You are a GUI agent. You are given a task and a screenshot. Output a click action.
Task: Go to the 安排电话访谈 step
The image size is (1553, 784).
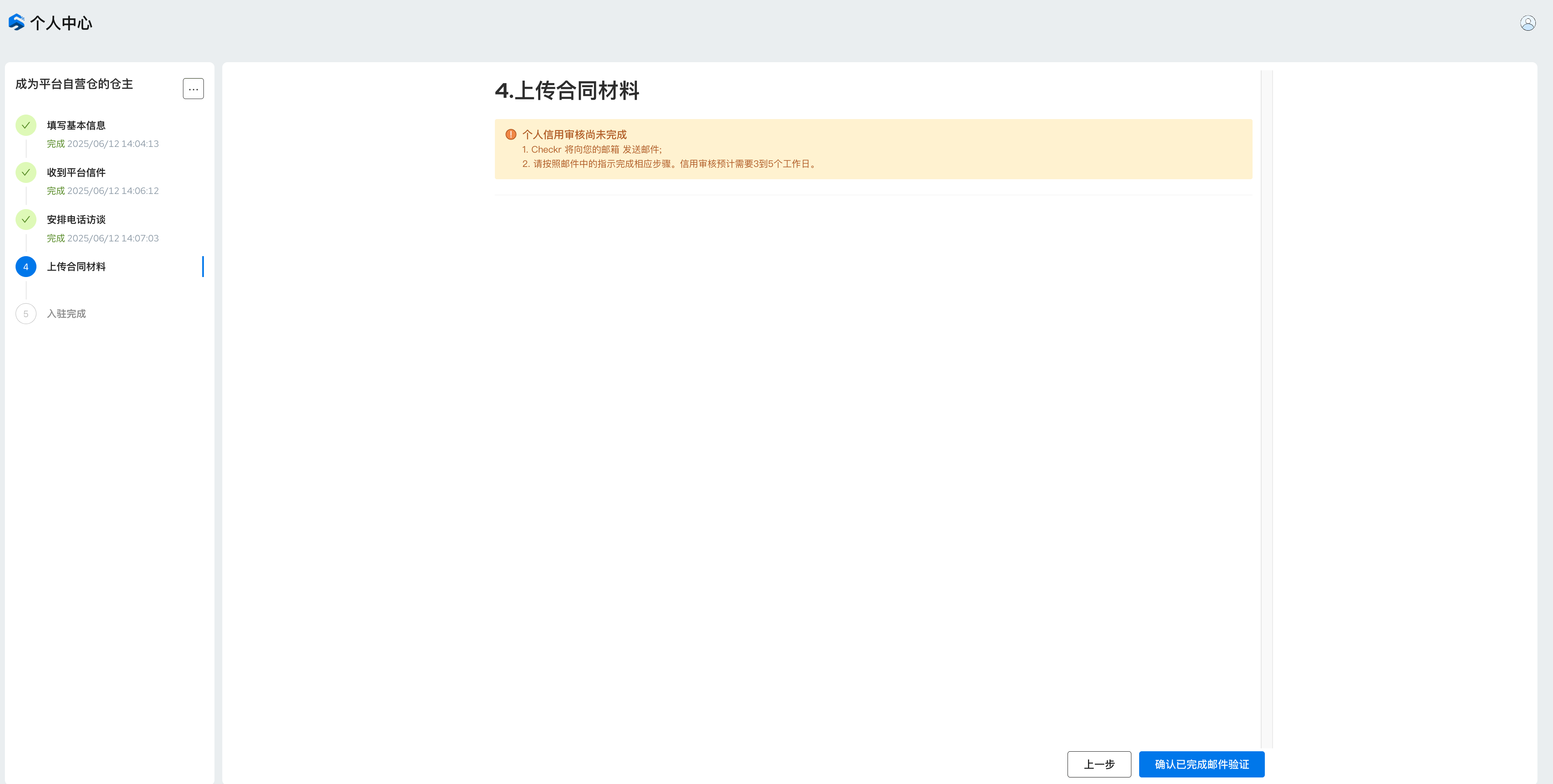coord(76,219)
